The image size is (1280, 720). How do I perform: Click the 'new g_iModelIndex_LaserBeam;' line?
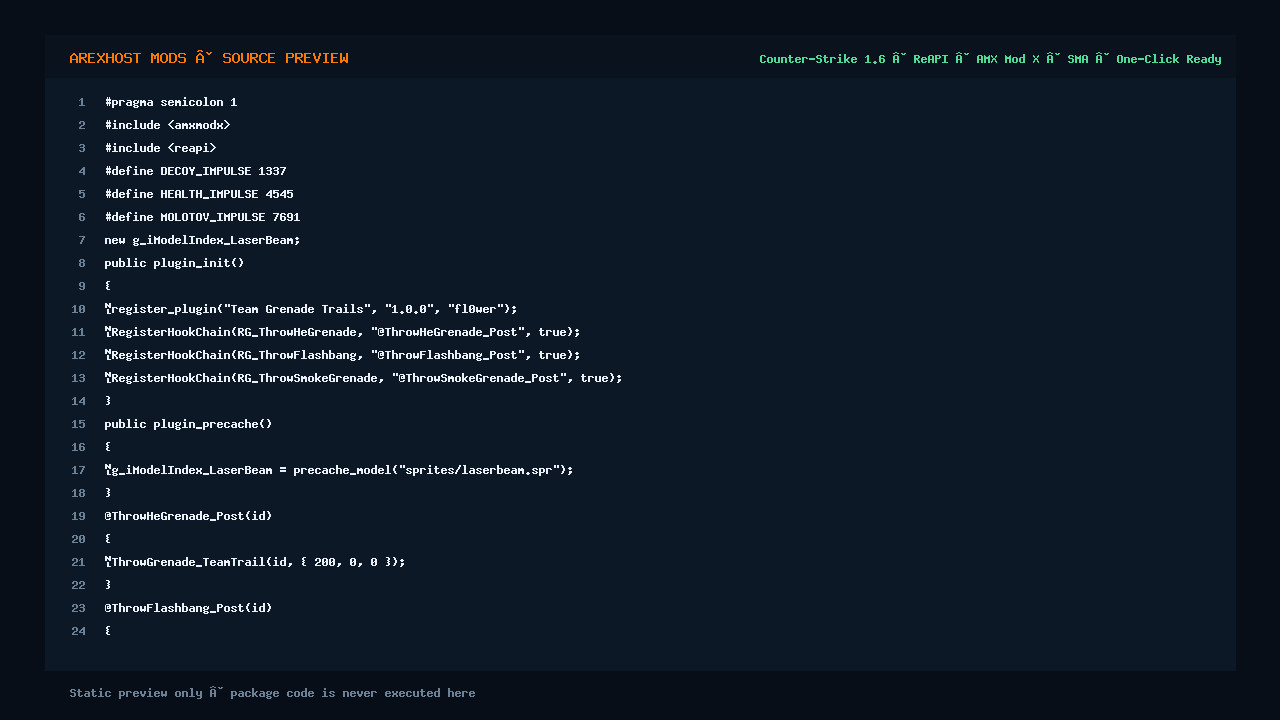tap(202, 240)
